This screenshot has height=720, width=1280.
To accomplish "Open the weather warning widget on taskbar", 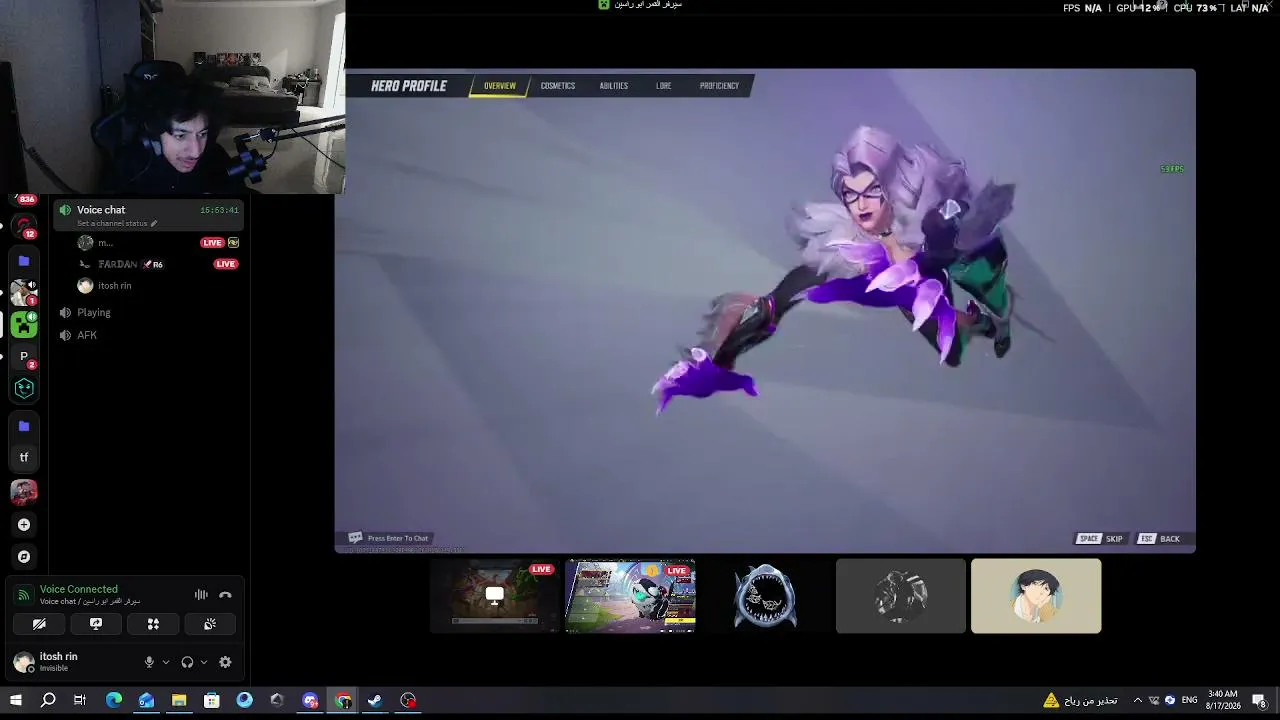I will point(1080,701).
